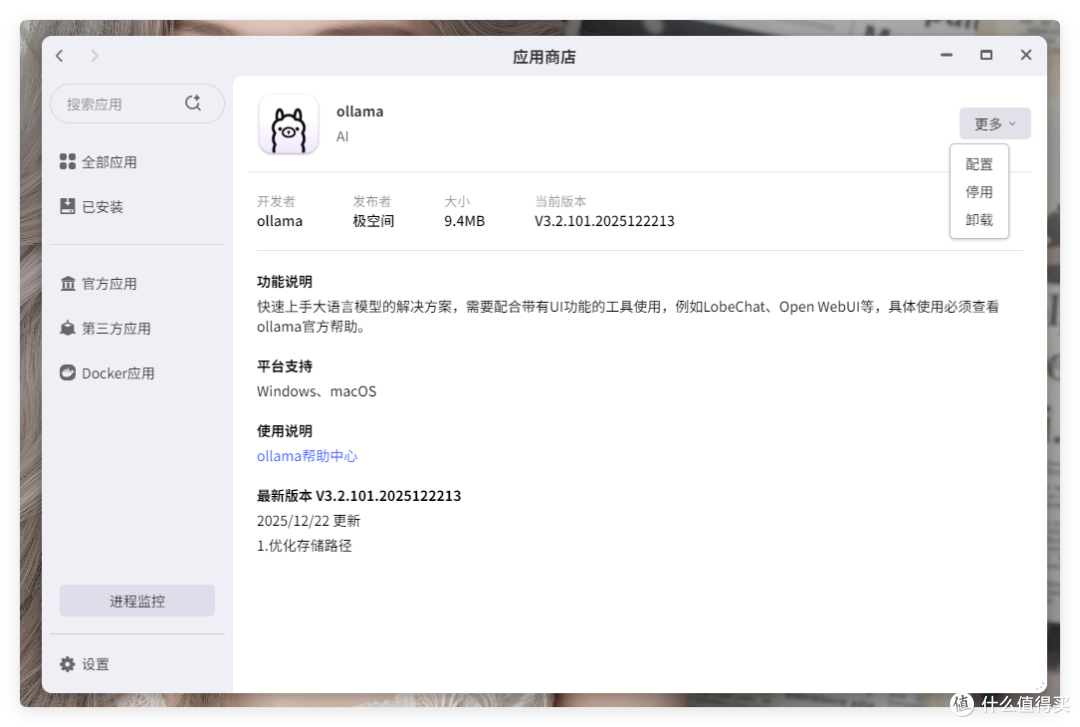The width and height of the screenshot is (1080, 727).
Task: Expand the 更多 dropdown button
Action: [995, 123]
